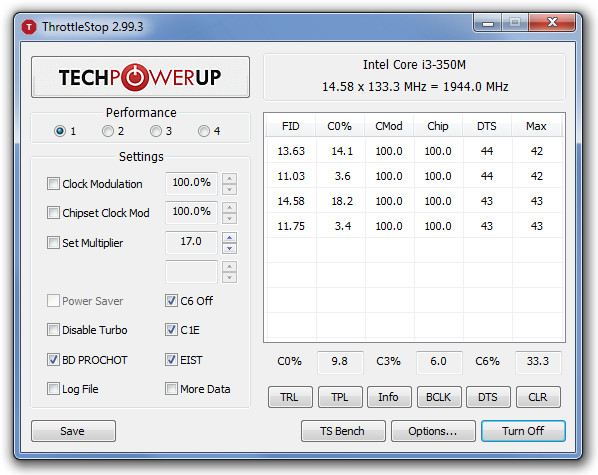Decrease Chipset Clock Mod with down arrow

(x=229, y=218)
